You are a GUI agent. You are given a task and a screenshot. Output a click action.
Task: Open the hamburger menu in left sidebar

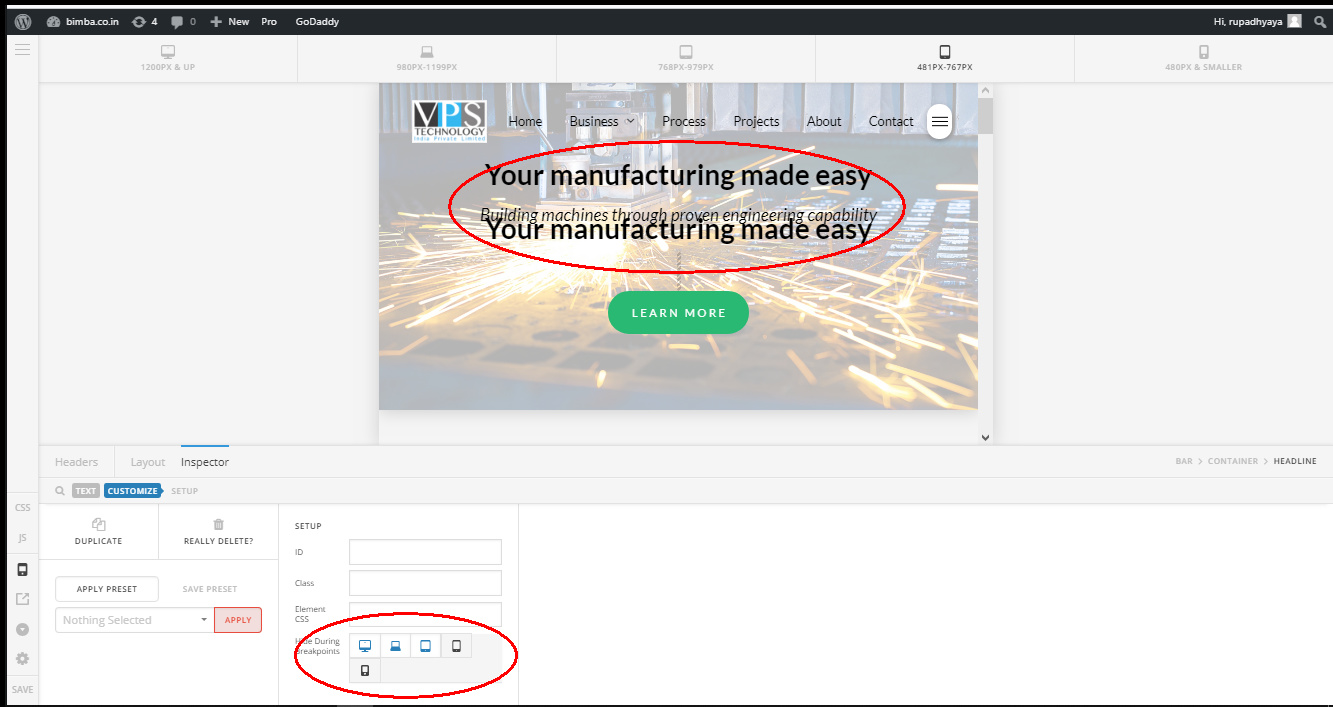[x=22, y=49]
